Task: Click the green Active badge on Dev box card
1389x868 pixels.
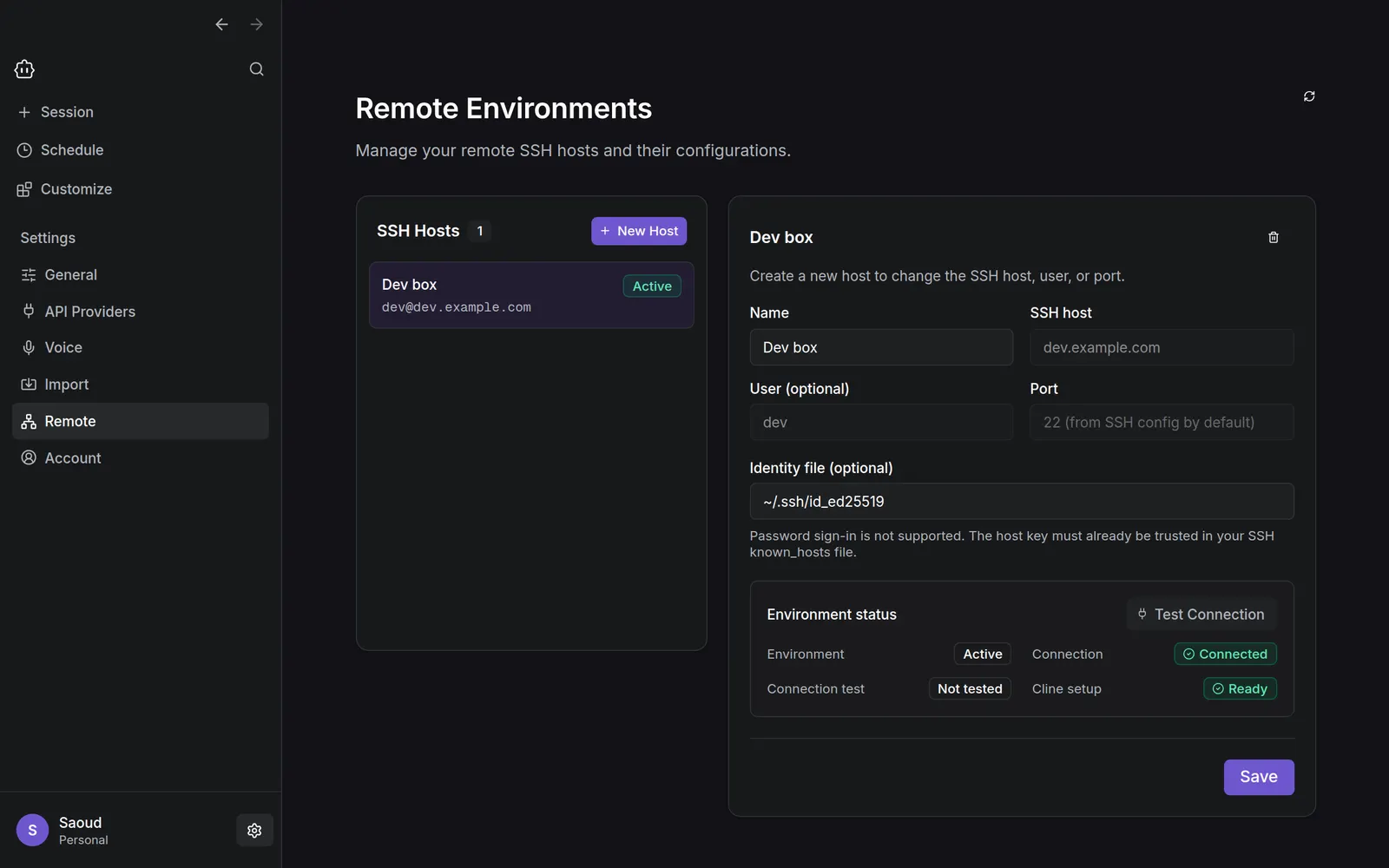Action: point(652,286)
